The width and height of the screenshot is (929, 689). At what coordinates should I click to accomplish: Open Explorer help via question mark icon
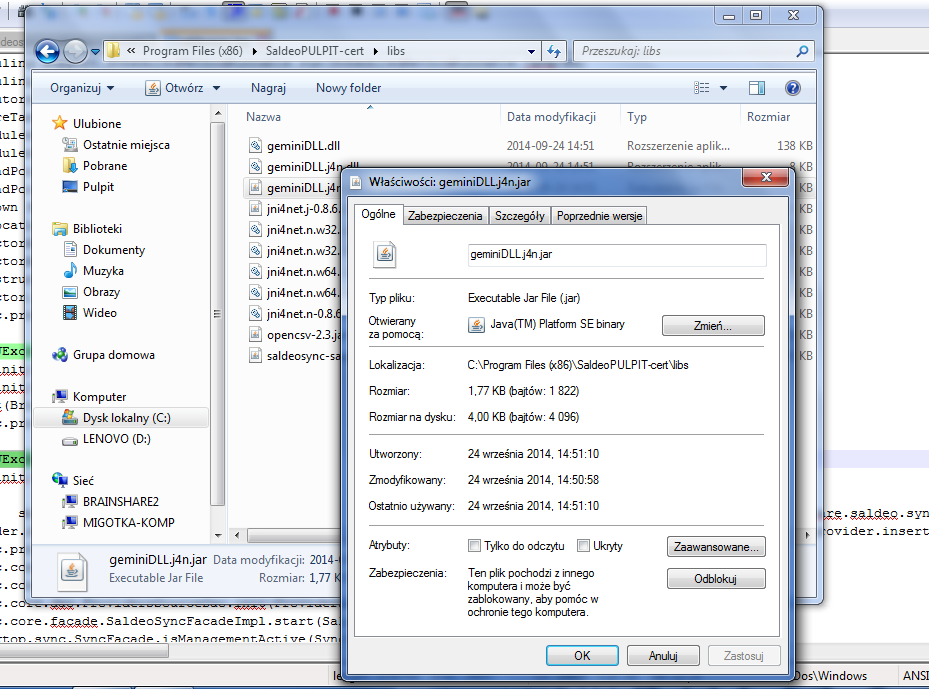click(x=793, y=88)
